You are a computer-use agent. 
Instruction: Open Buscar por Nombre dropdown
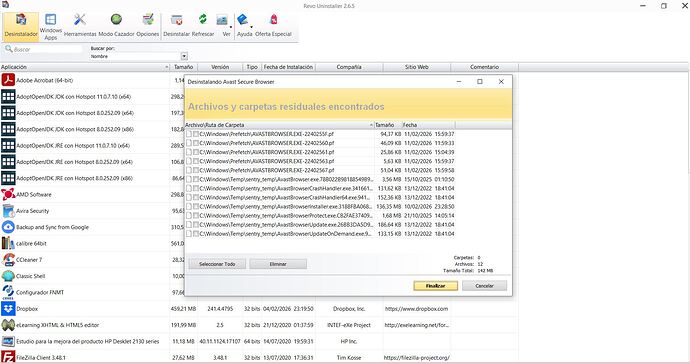pyautogui.click(x=184, y=56)
